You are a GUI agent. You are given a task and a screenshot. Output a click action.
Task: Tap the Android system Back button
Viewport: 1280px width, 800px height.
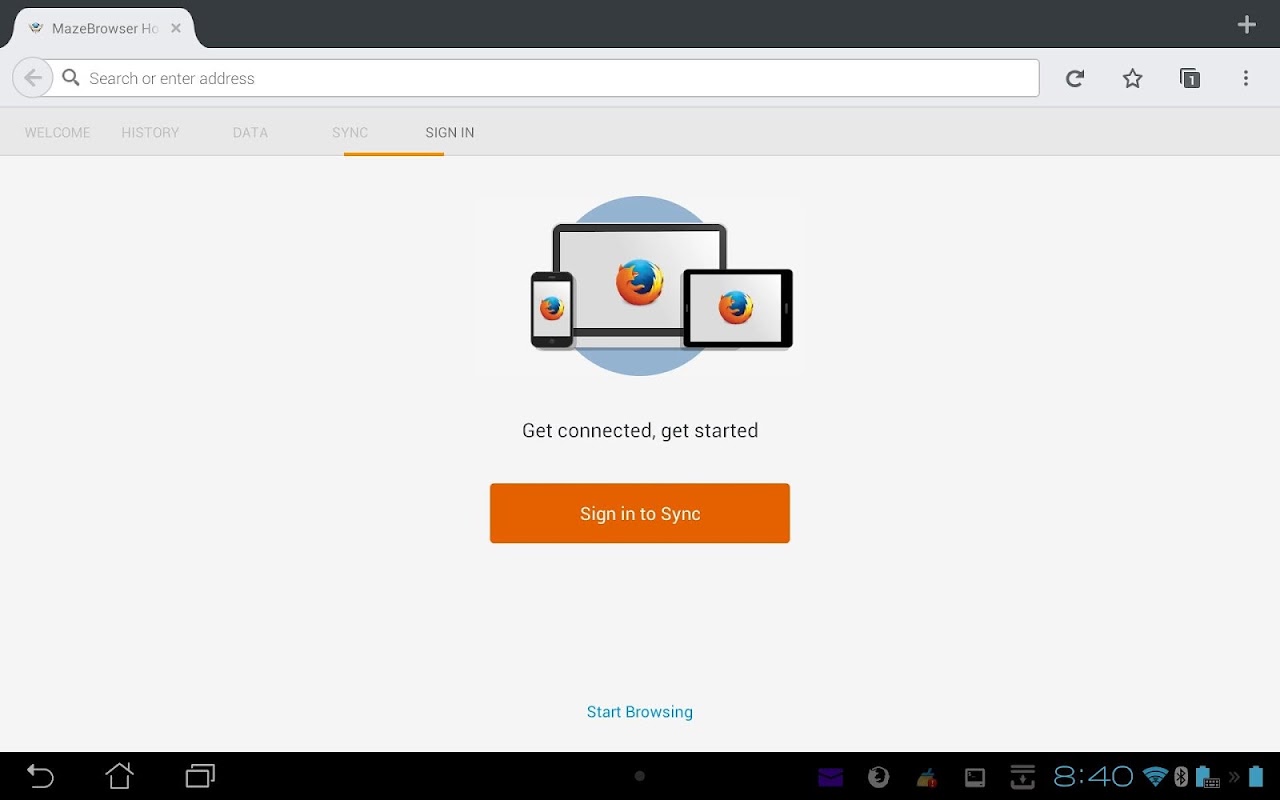pyautogui.click(x=40, y=775)
